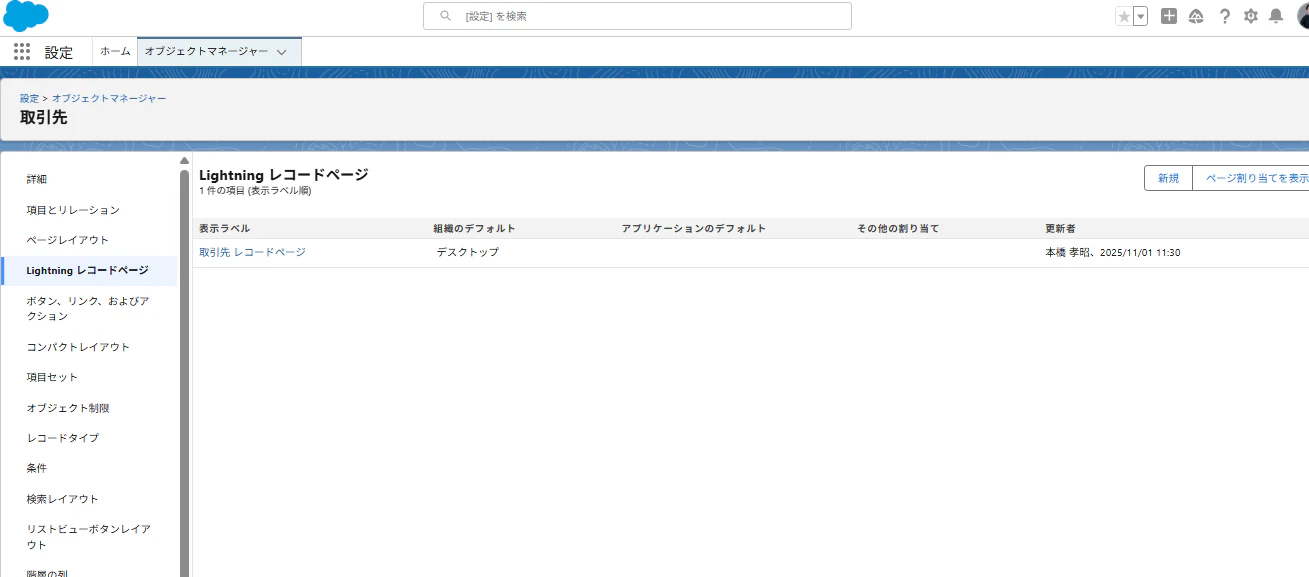The width and height of the screenshot is (1309, 577).
Task: Click the sidebar vertical scrollbar thumb
Action: (184, 372)
